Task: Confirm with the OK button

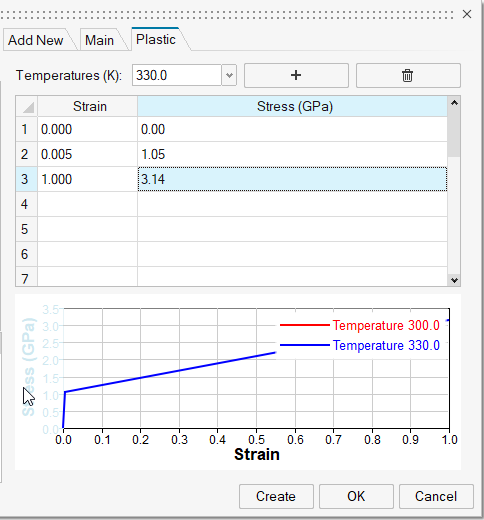Action: (356, 496)
